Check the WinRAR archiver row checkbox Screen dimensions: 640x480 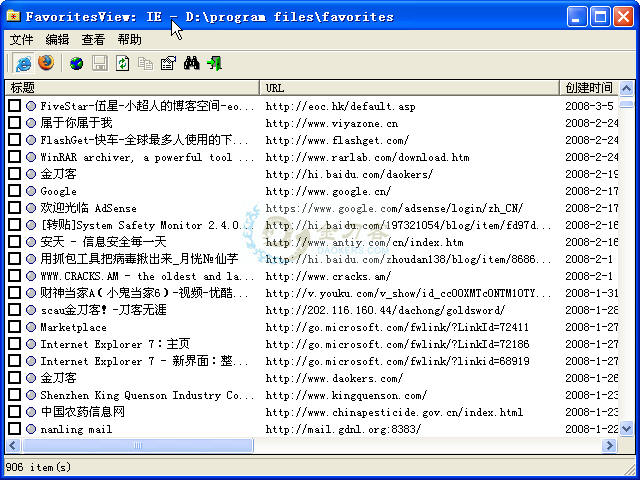tap(14, 157)
